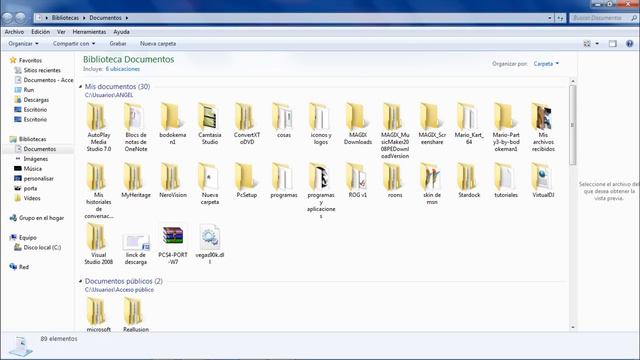Open the PcSetup folder

[247, 180]
